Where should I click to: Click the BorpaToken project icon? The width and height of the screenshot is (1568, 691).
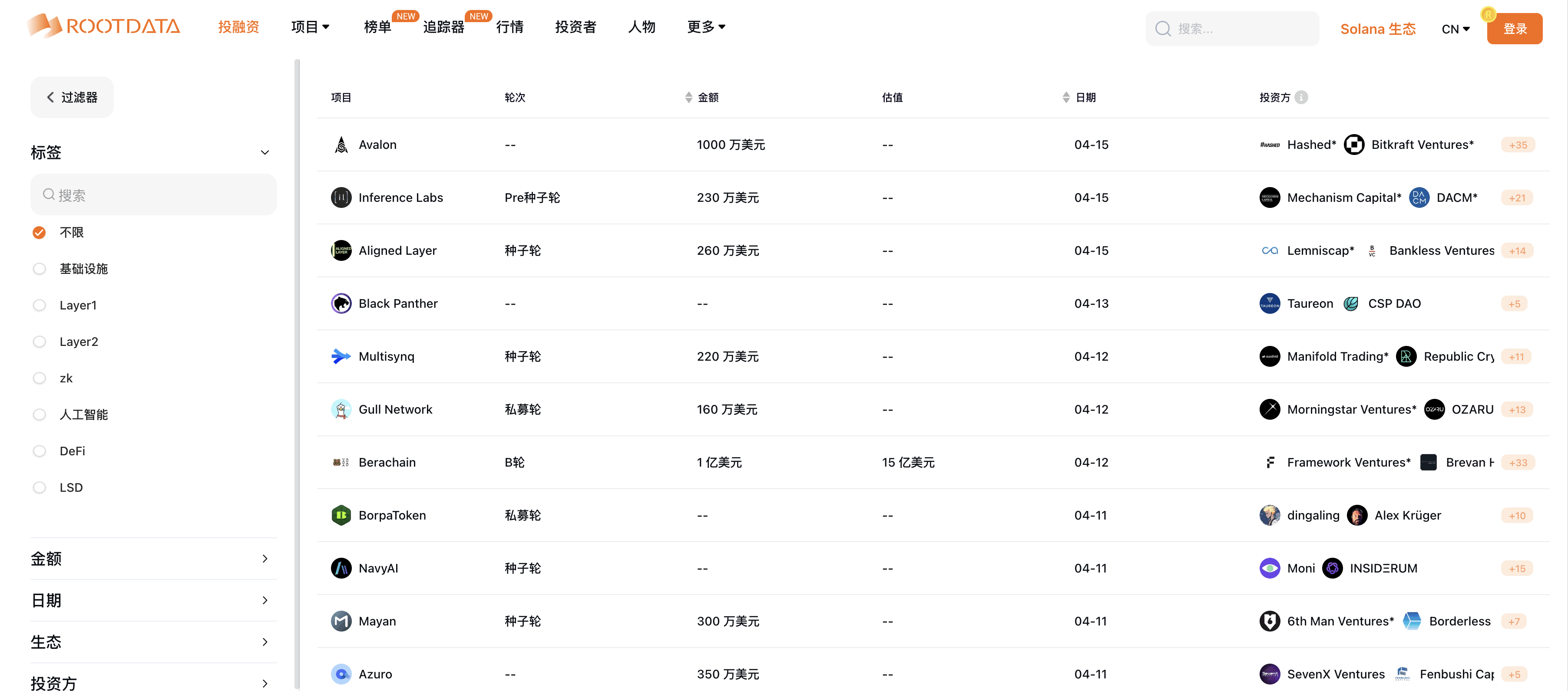tap(341, 515)
